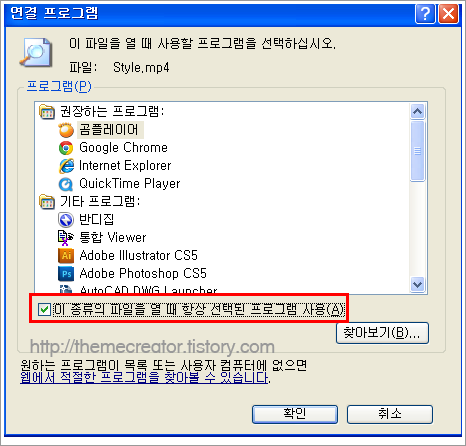Screen dimensions: 466x446
Task: Choose the Adobe Illustrator CS5 icon
Action: coord(66,256)
